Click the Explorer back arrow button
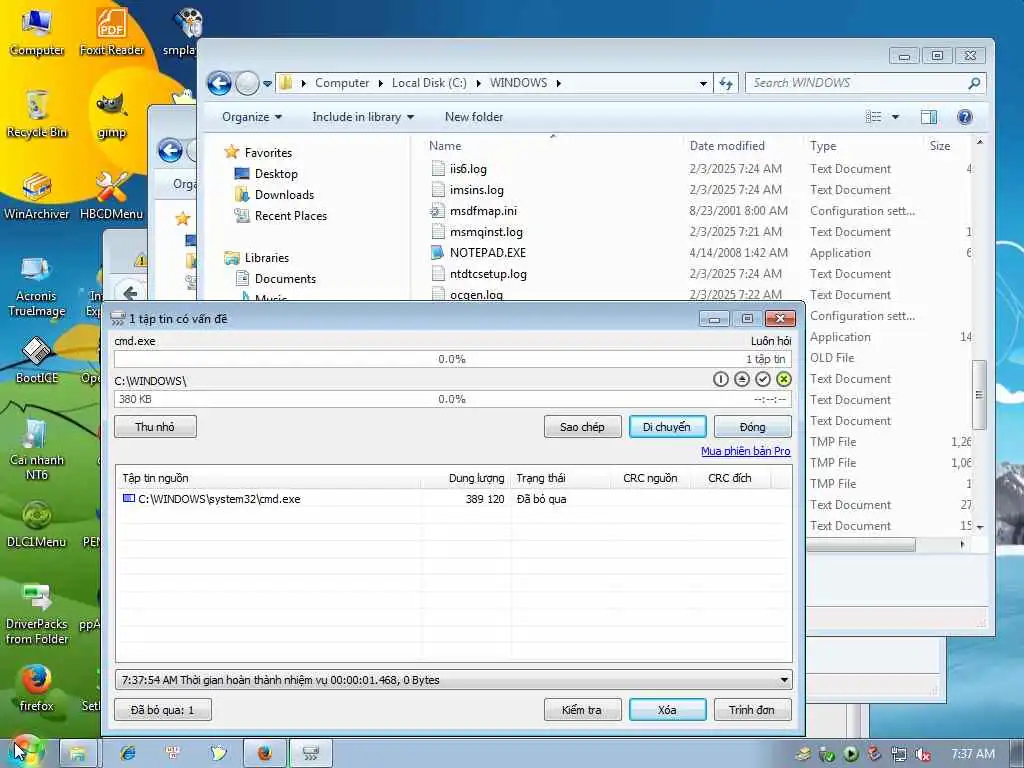The image size is (1024, 768). click(219, 83)
